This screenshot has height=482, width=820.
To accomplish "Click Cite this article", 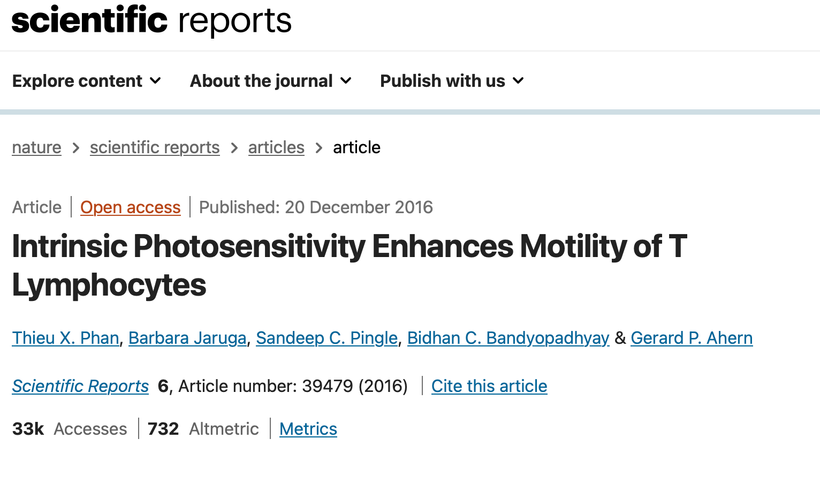I will [x=489, y=386].
